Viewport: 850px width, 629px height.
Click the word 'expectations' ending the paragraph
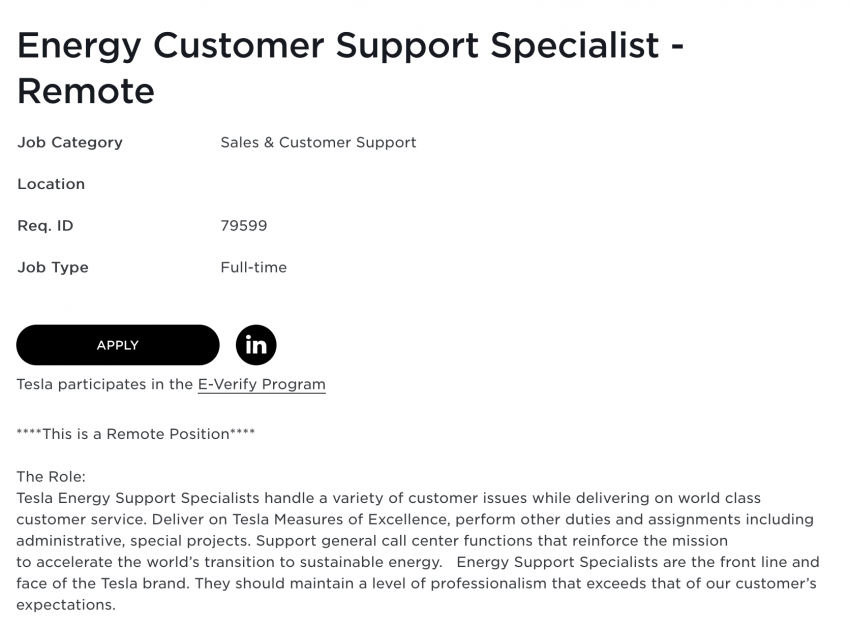pos(65,605)
